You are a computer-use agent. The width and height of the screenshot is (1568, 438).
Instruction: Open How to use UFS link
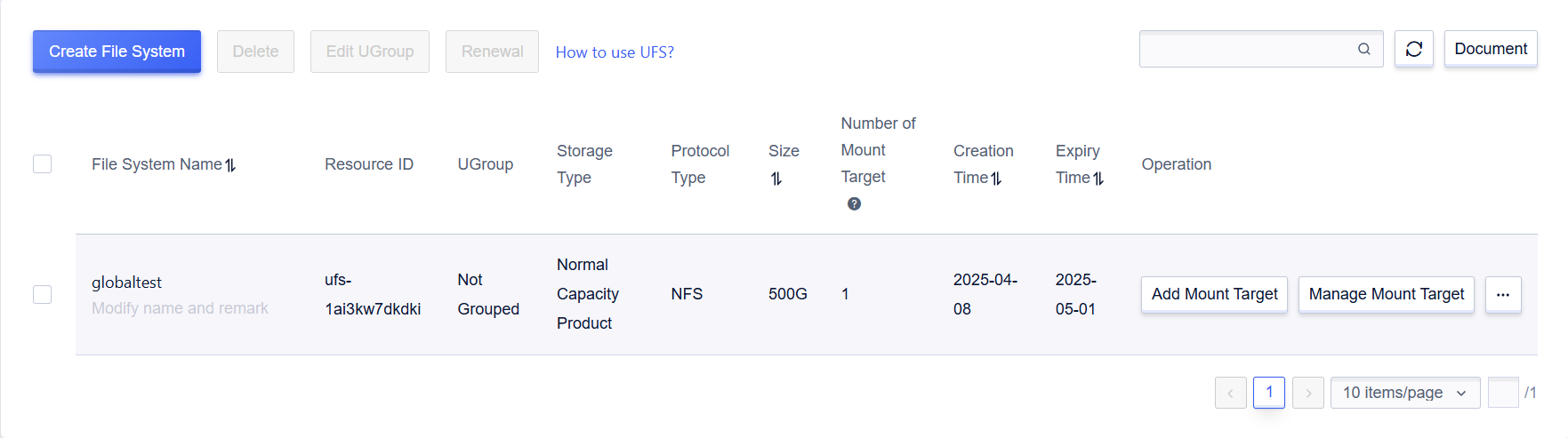tap(615, 52)
